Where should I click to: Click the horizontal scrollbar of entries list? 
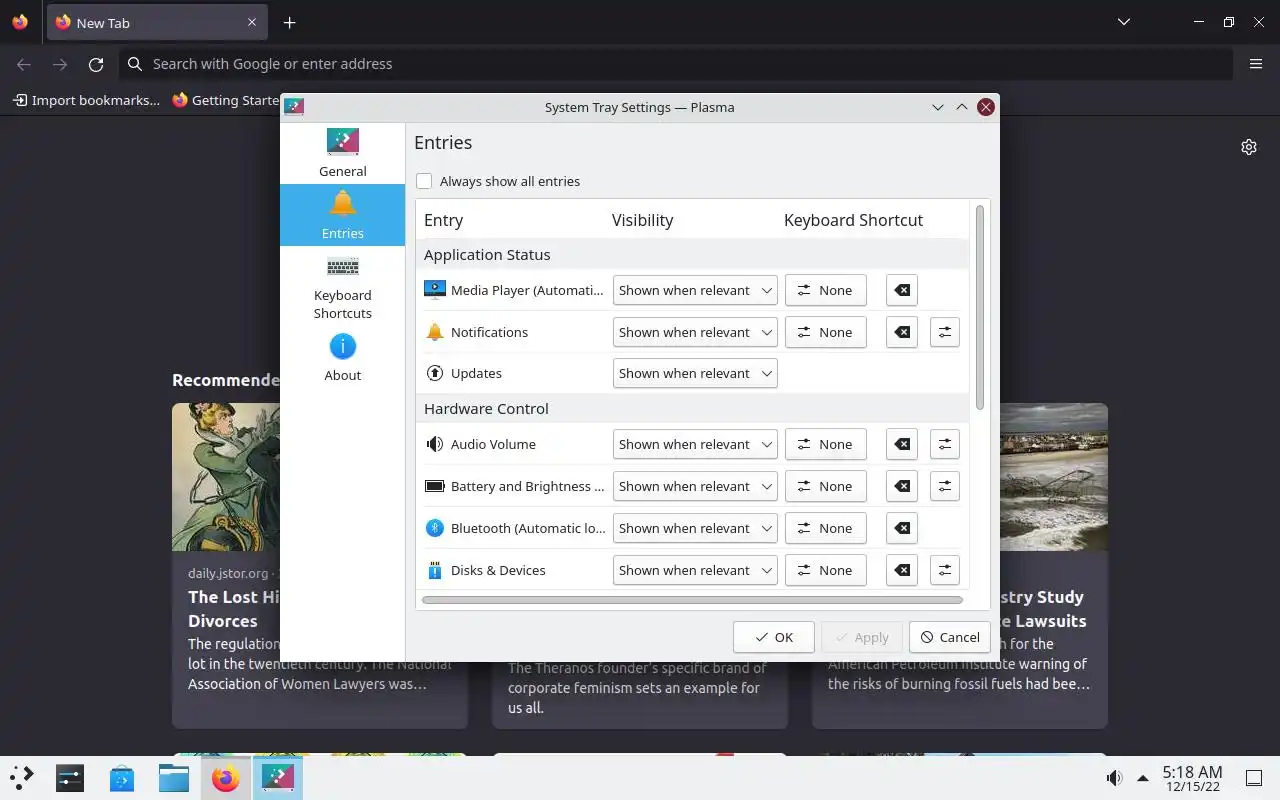pyautogui.click(x=692, y=600)
